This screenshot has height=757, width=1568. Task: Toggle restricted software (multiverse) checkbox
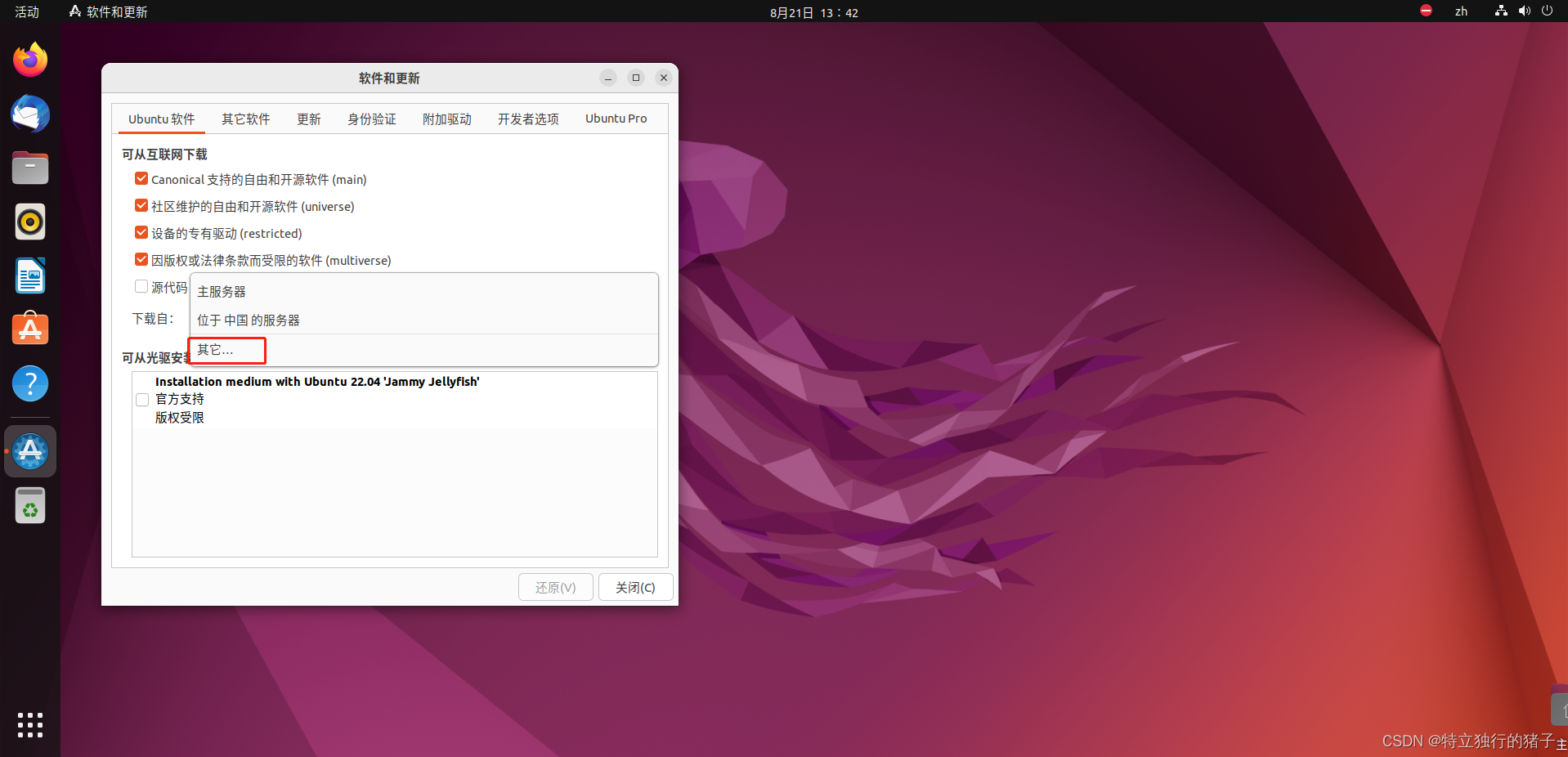pyautogui.click(x=141, y=259)
